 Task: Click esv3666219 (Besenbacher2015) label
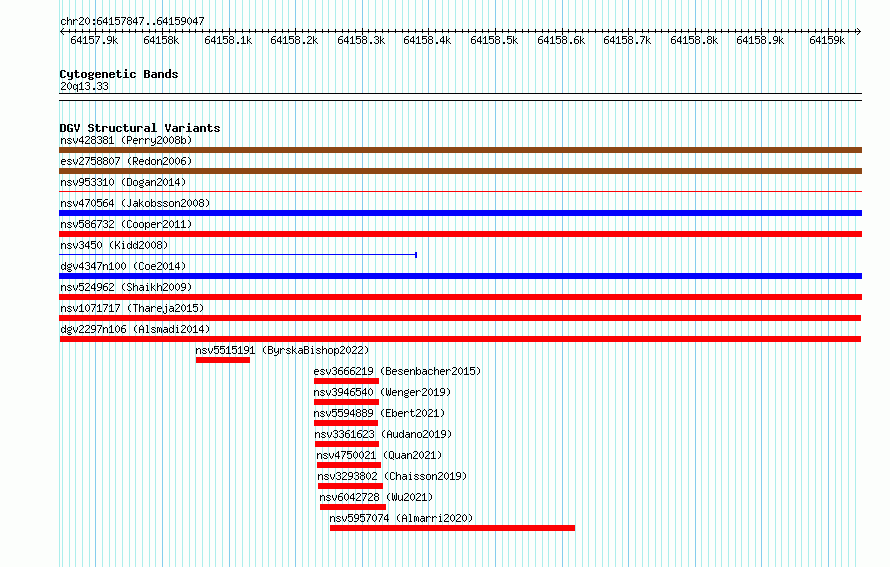[397, 371]
